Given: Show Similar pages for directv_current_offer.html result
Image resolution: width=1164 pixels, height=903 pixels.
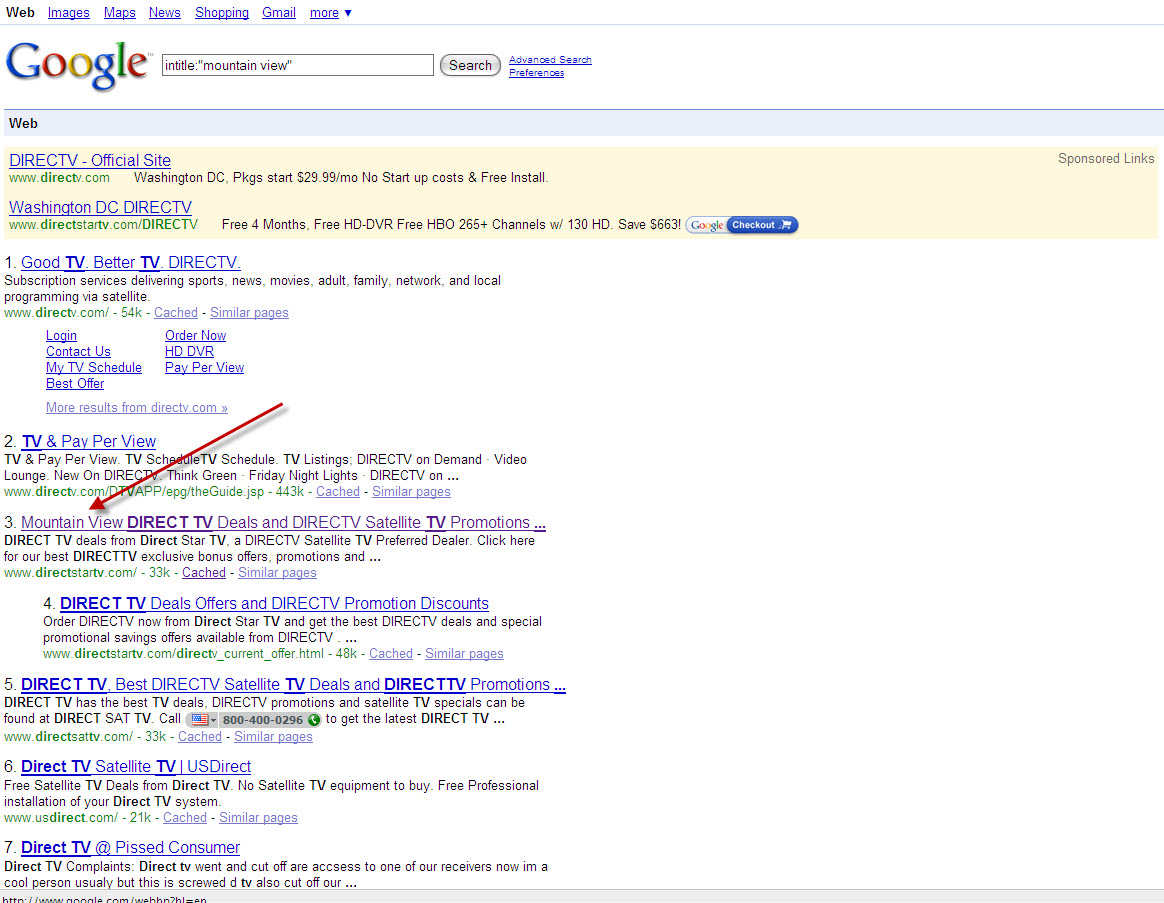Looking at the screenshot, I should point(464,653).
